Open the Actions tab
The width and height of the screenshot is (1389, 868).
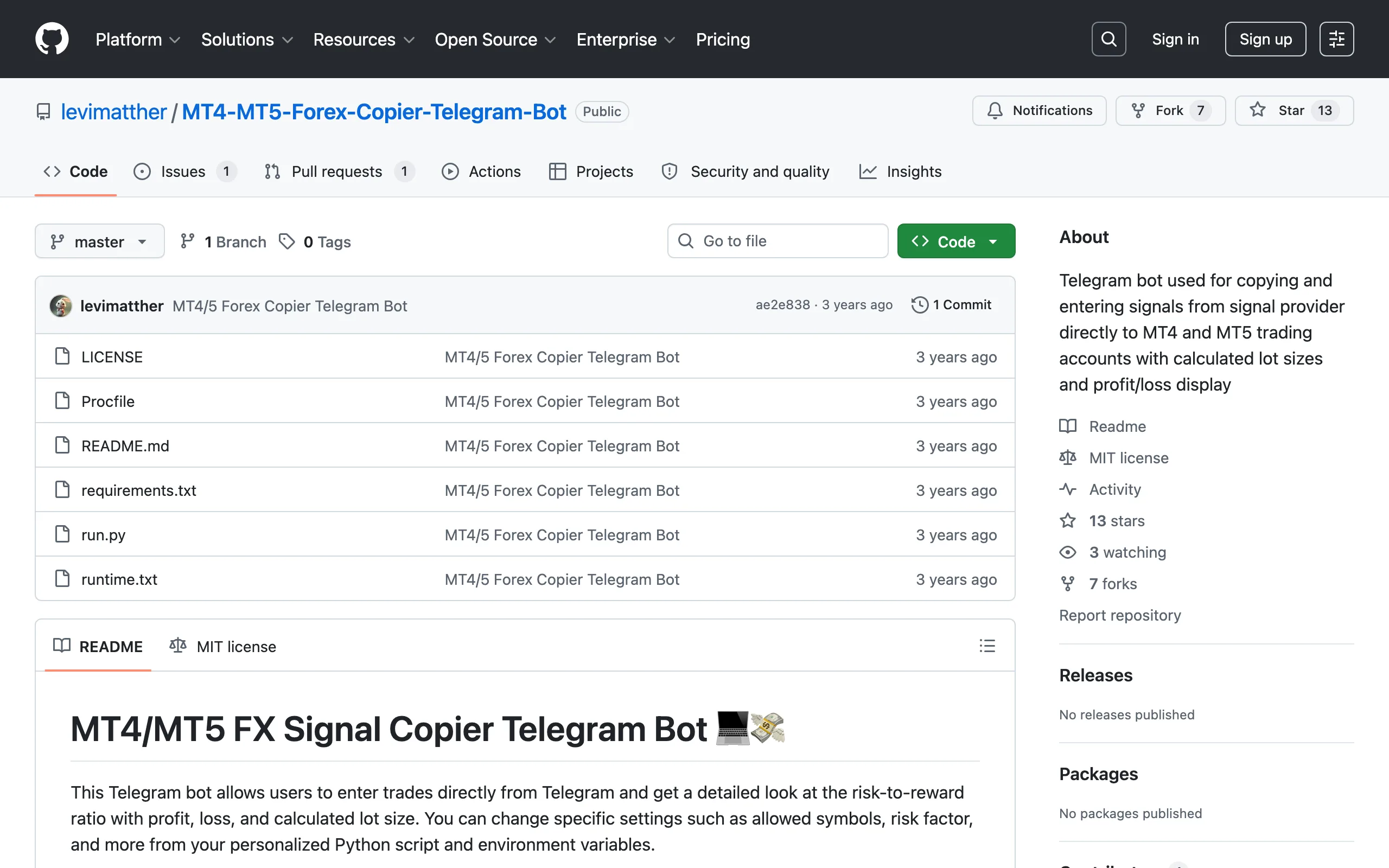click(481, 171)
